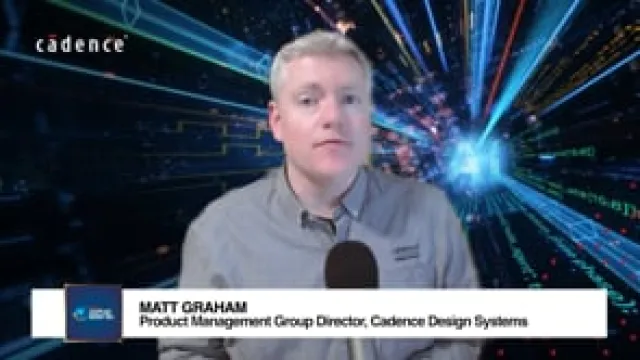
Task: Click the white area left of banner badge
Action: pos(48,313)
